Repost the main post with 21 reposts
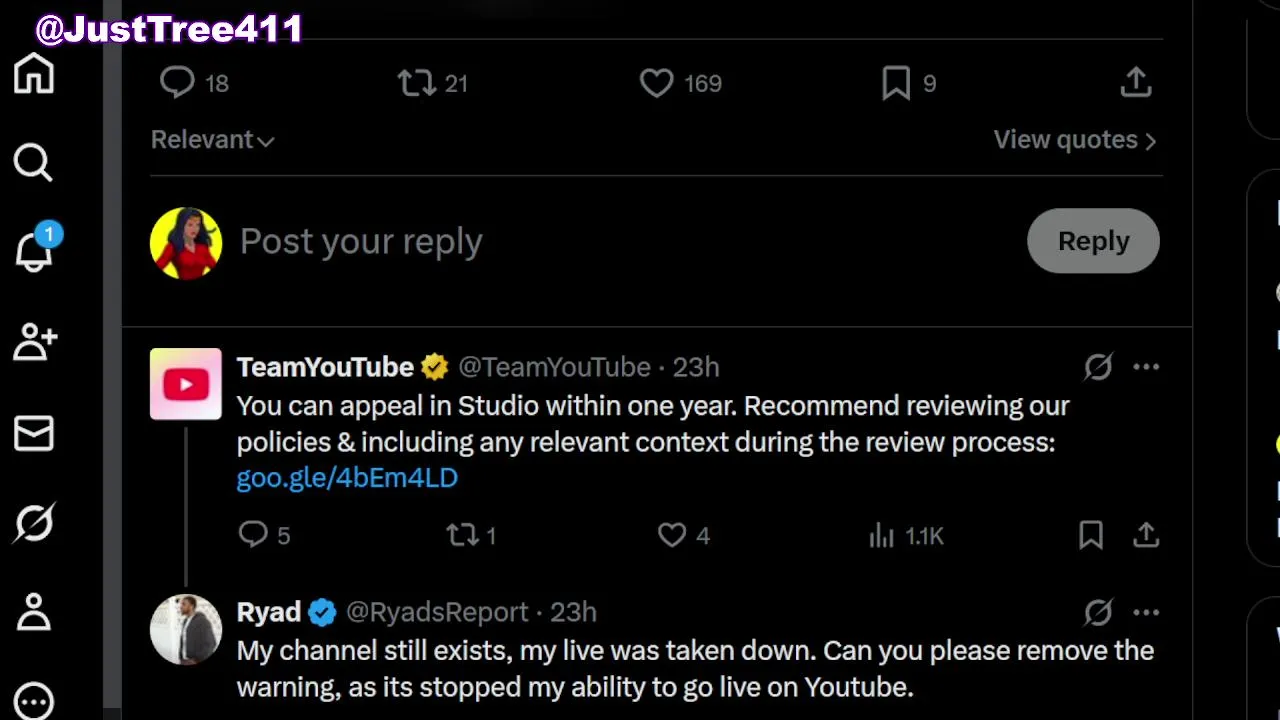The height and width of the screenshot is (720, 1280). [x=416, y=83]
